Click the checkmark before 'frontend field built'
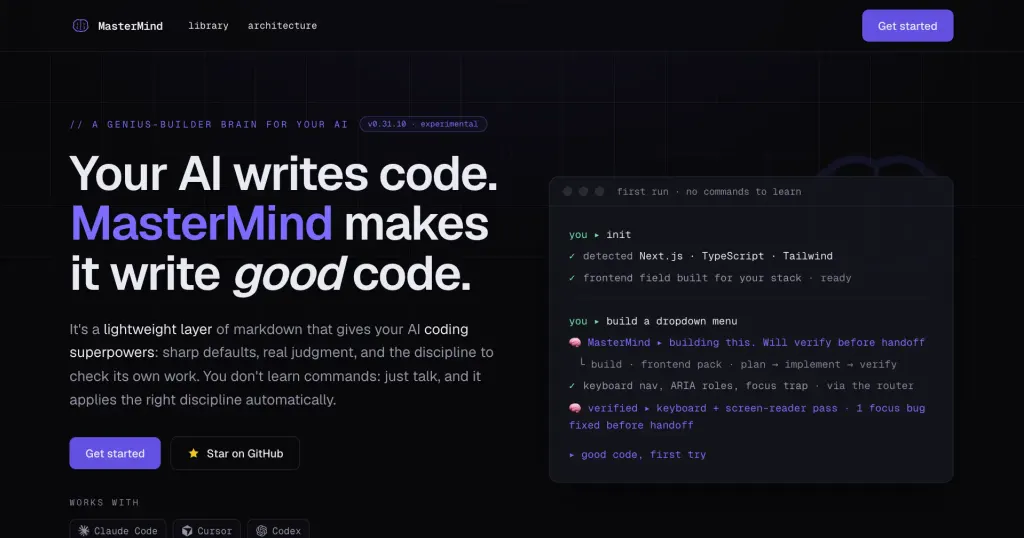Image resolution: width=1024 pixels, height=538 pixels. pos(572,278)
